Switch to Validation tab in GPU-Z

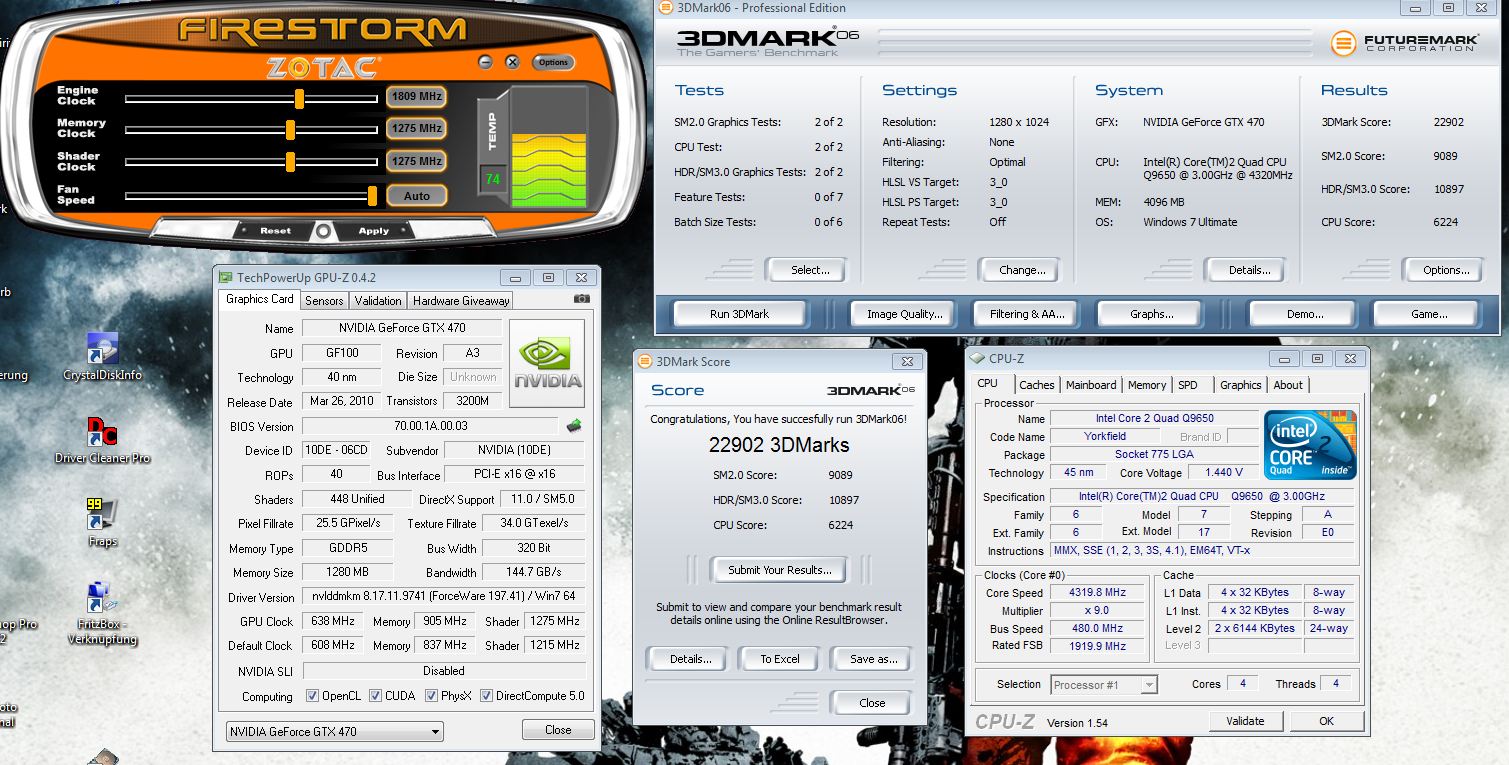point(378,300)
